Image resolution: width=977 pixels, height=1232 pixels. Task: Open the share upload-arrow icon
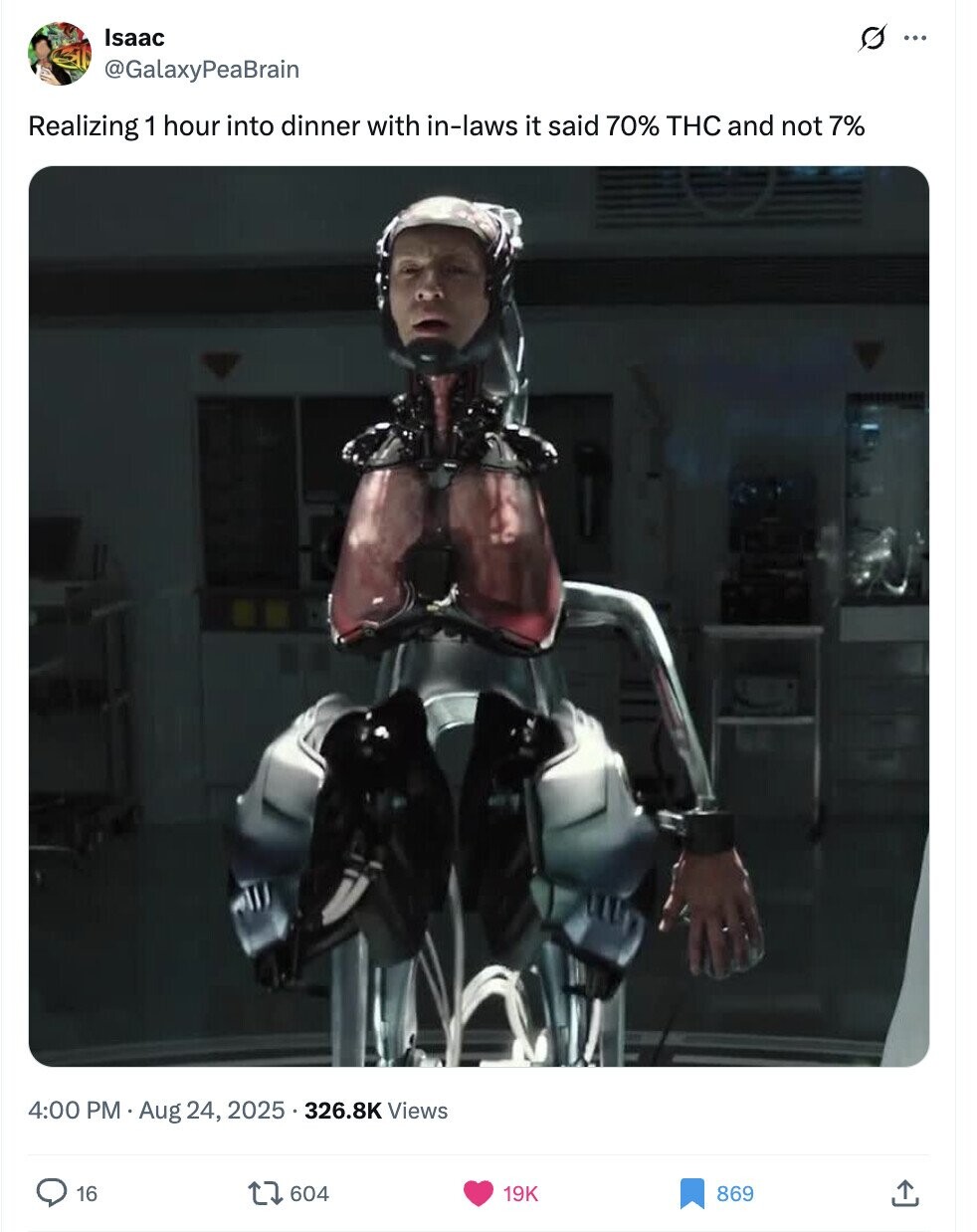click(x=903, y=1192)
